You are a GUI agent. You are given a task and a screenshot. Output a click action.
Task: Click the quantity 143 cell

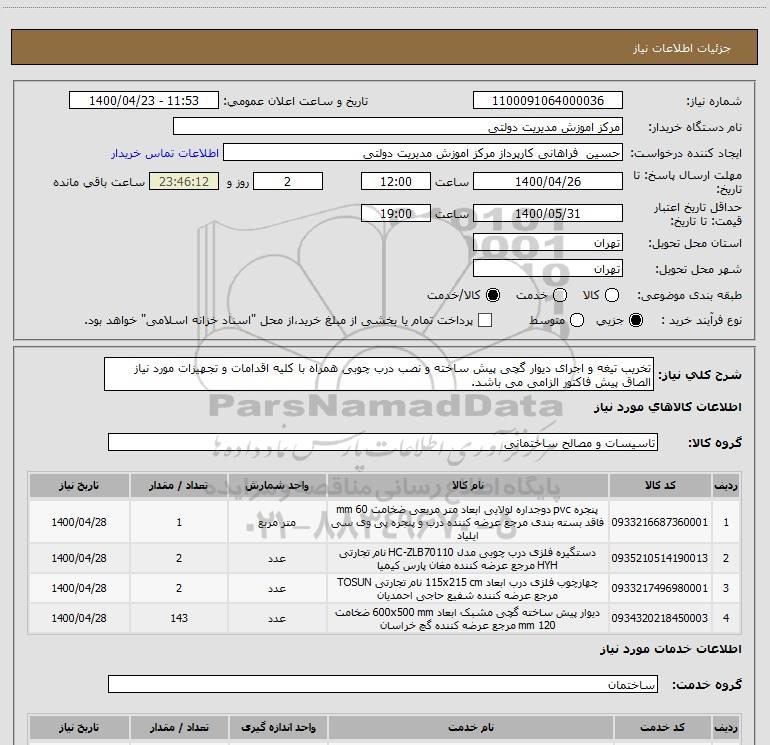coord(179,618)
